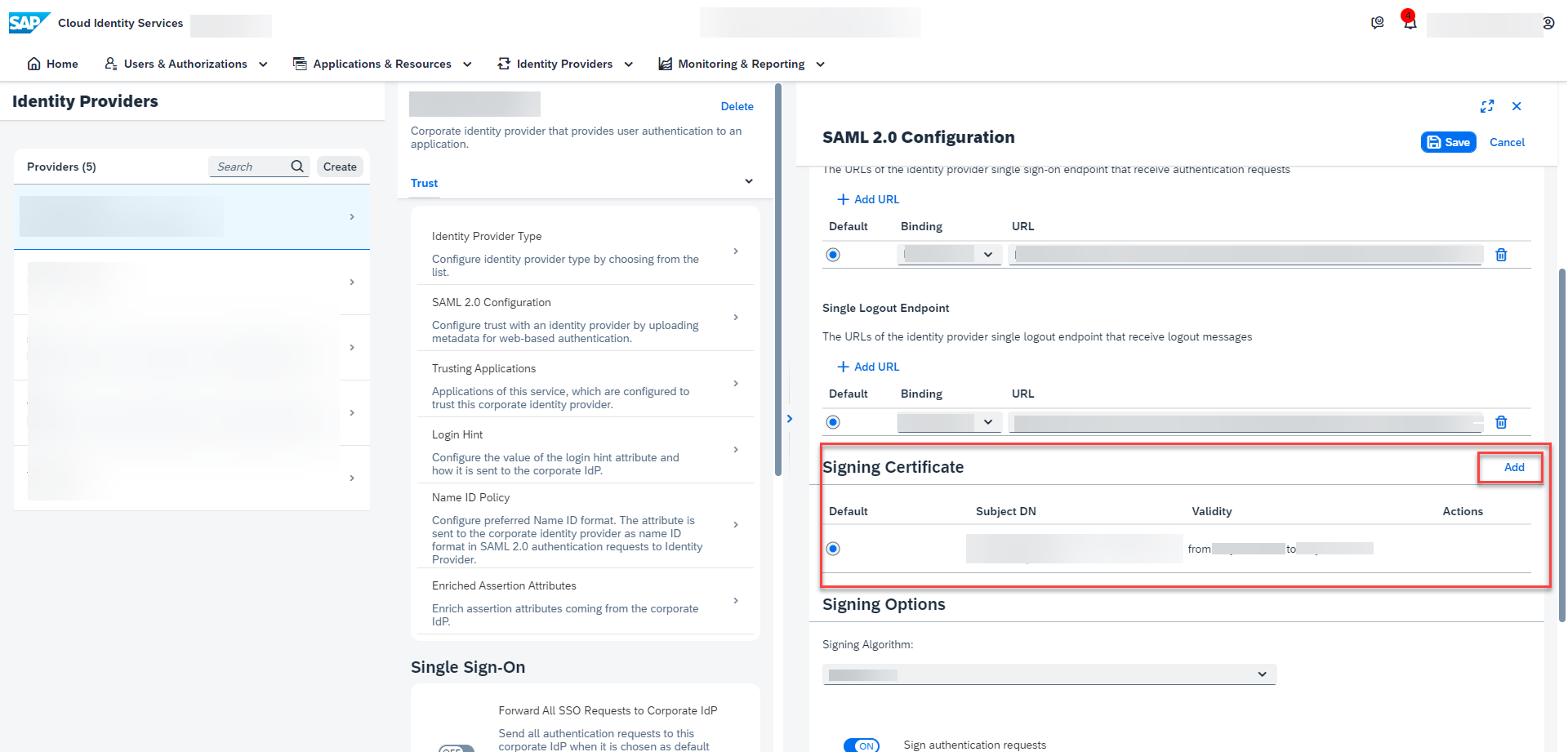
Task: Click the panel collapse arrow between columns
Action: [789, 418]
